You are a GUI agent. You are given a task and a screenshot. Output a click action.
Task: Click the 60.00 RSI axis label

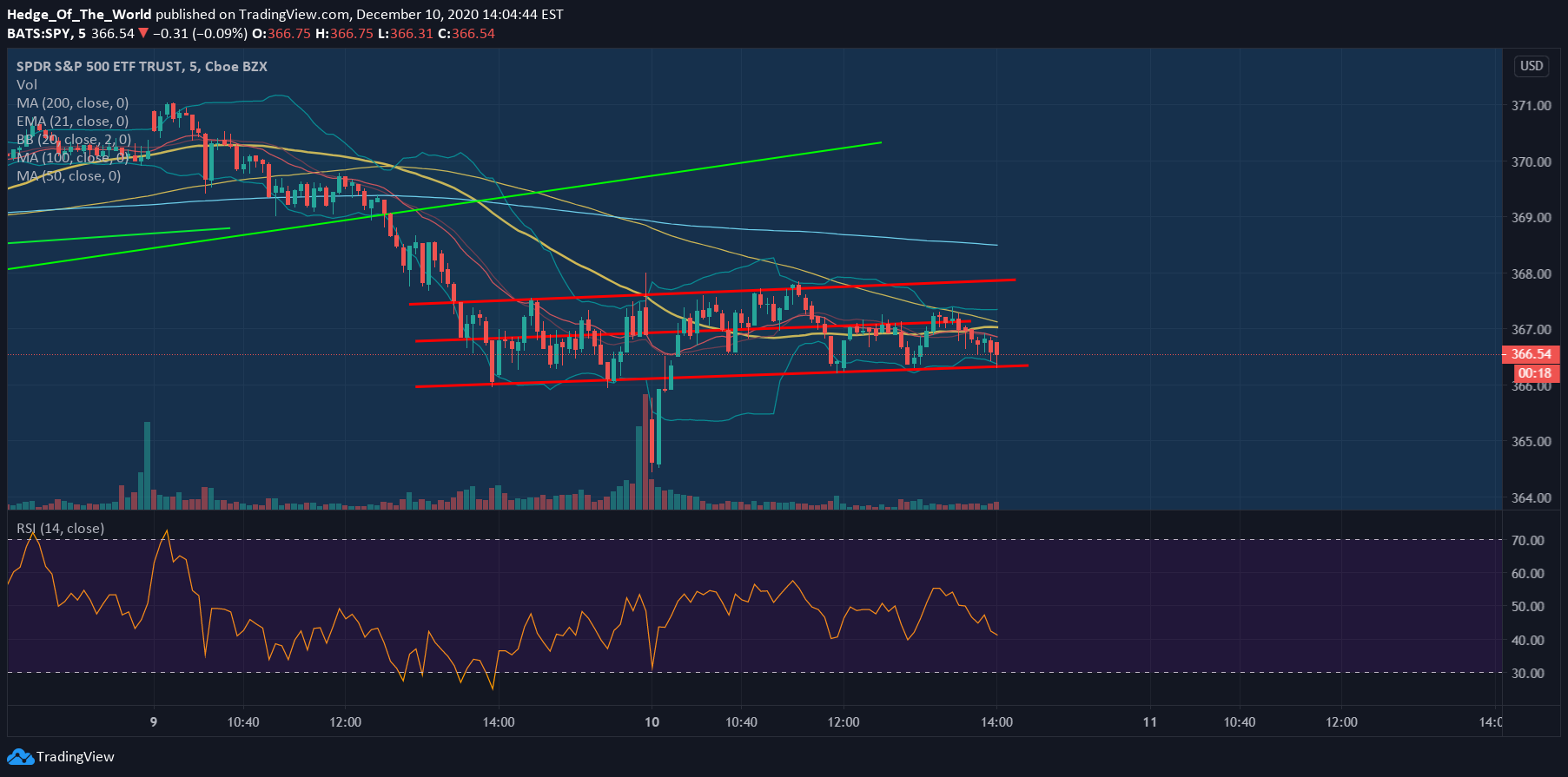(x=1528, y=573)
